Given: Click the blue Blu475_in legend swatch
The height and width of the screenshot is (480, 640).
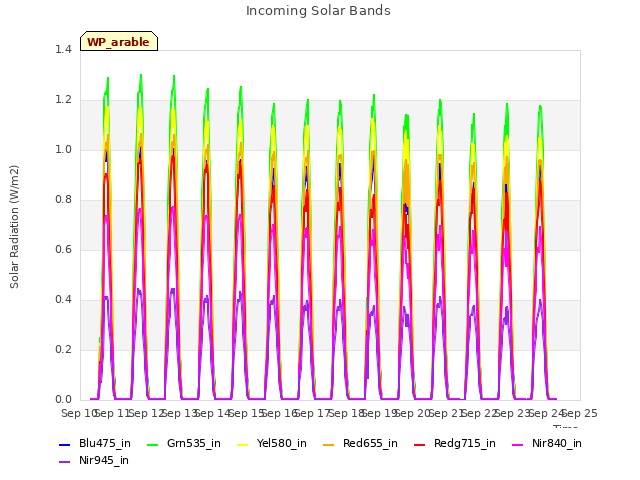Looking at the screenshot, I should pos(64,444).
